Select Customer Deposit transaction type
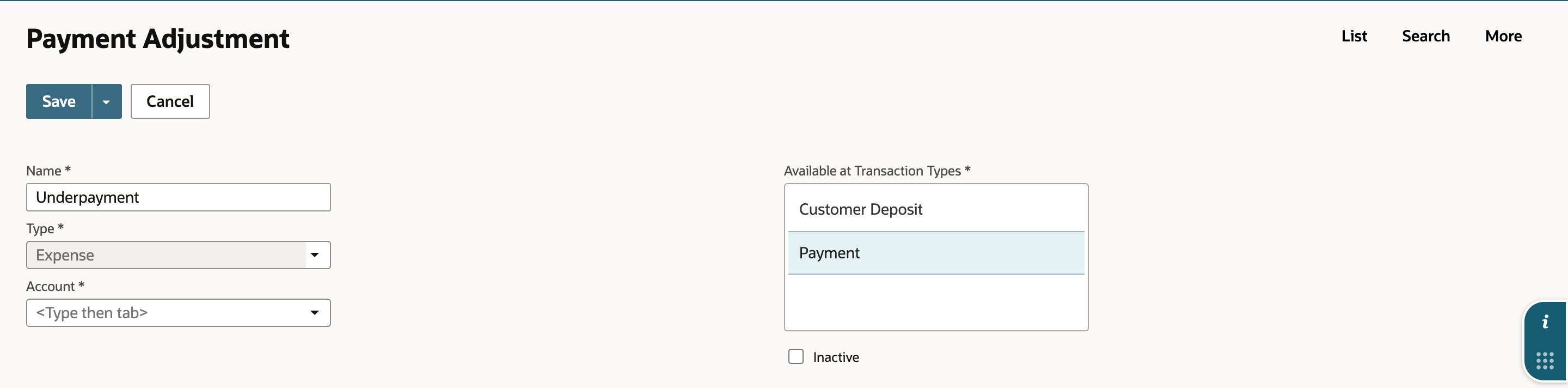The width and height of the screenshot is (1568, 388). 936,210
